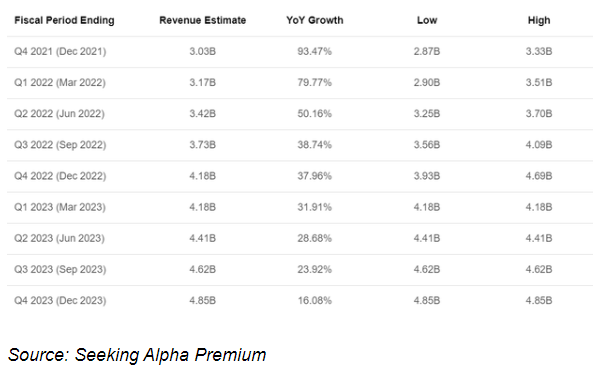Select the Low column header
The height and width of the screenshot is (371, 593).
(427, 20)
